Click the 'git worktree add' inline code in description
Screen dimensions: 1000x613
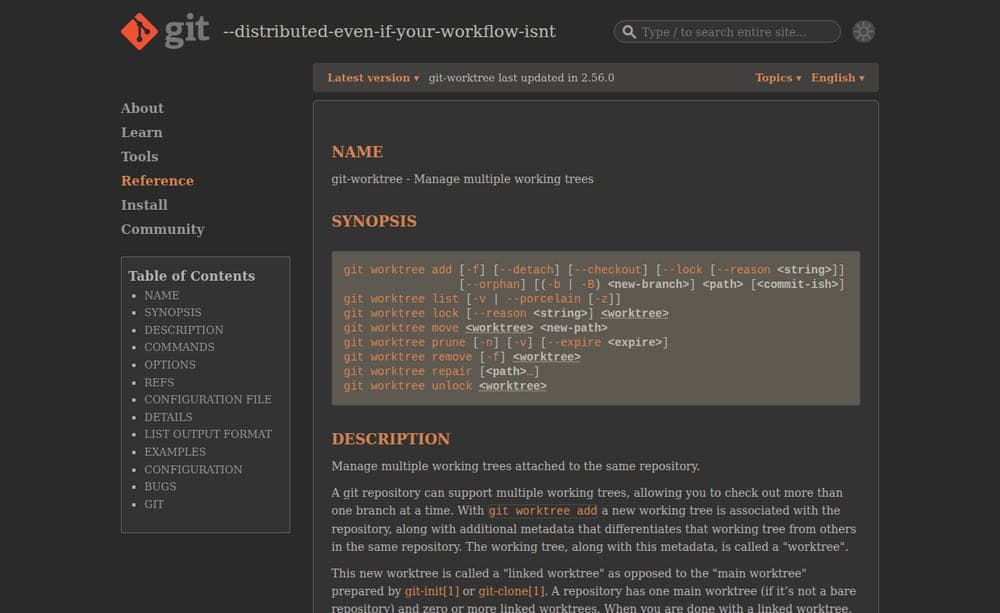[x=543, y=511]
